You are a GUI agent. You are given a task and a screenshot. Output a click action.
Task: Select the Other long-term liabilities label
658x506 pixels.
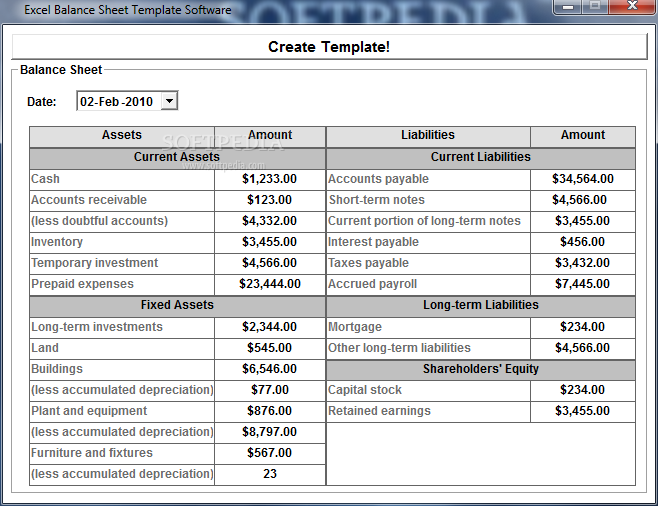[400, 348]
